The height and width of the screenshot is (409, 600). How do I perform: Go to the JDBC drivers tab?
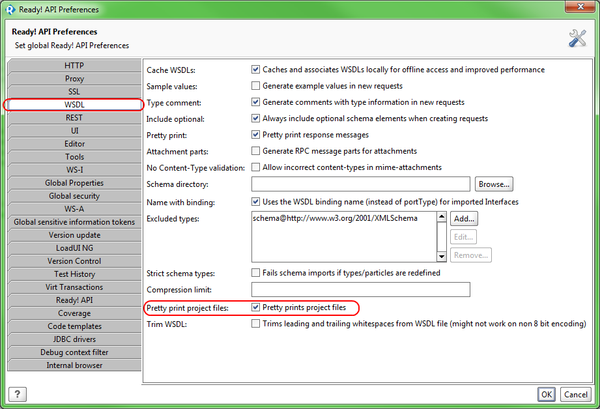pyautogui.click(x=74, y=339)
